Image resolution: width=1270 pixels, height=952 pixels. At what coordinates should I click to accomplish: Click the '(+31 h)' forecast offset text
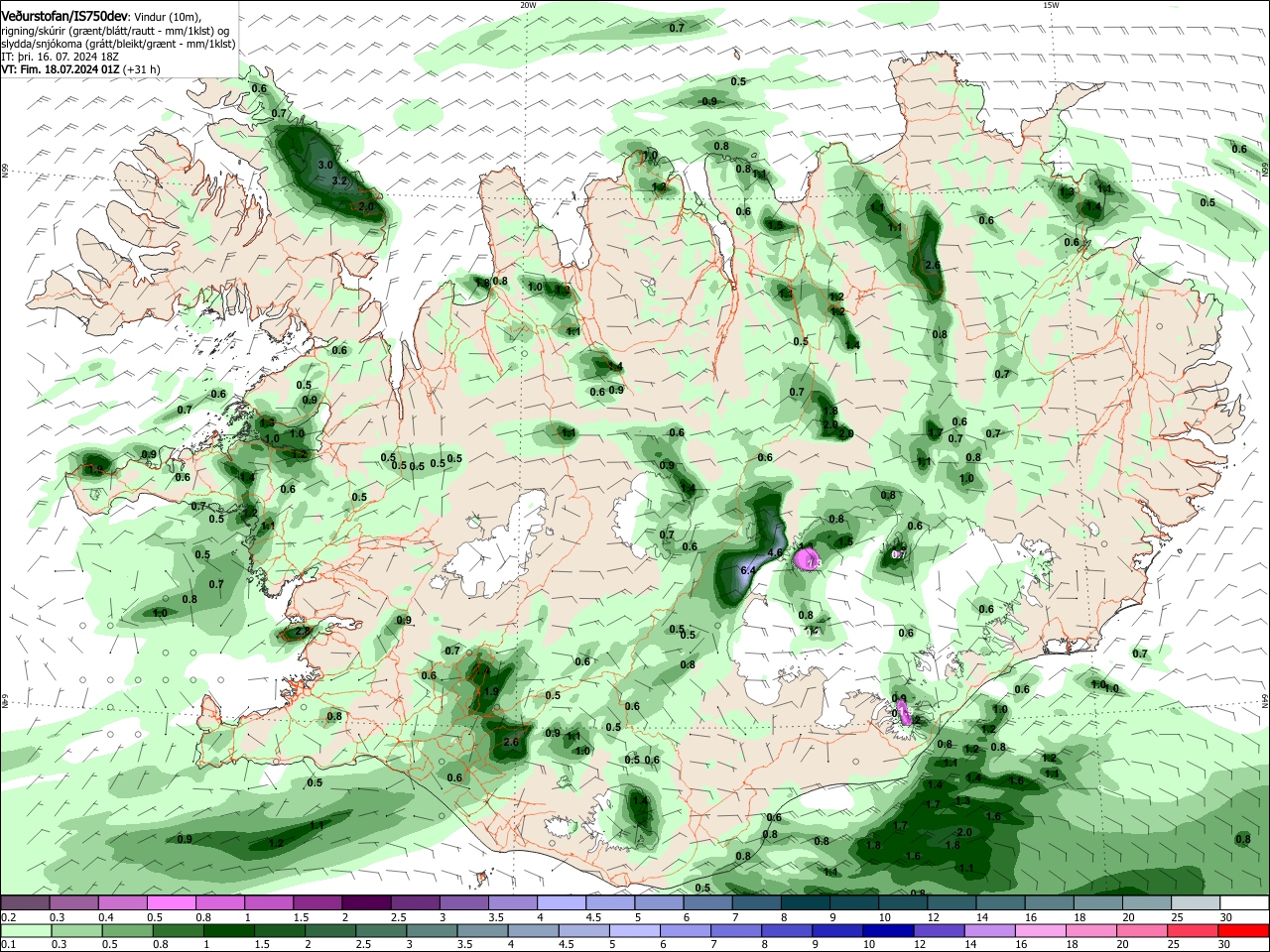point(141,69)
